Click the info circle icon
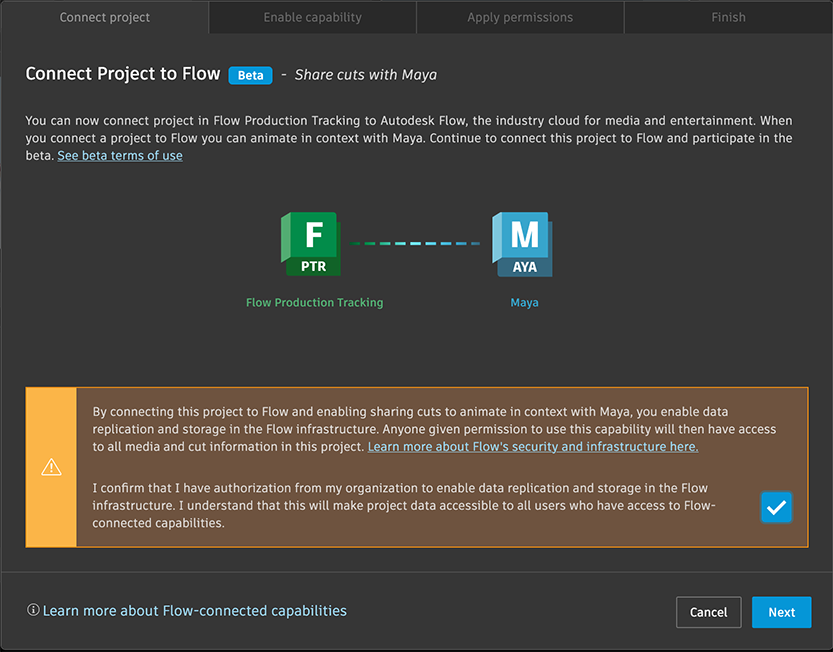Image resolution: width=833 pixels, height=652 pixels. [33, 610]
